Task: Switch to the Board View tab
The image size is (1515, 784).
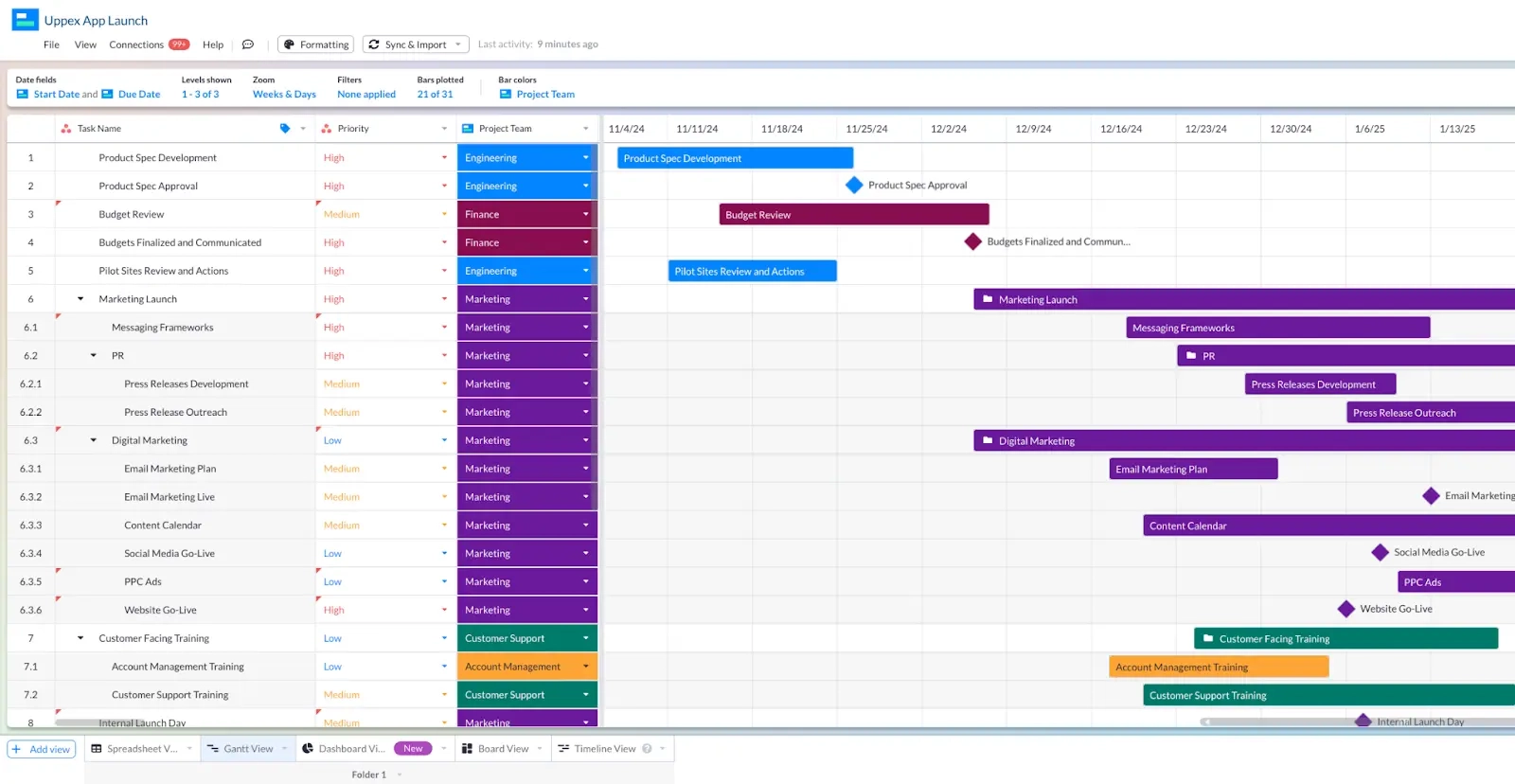Action: [x=503, y=749]
